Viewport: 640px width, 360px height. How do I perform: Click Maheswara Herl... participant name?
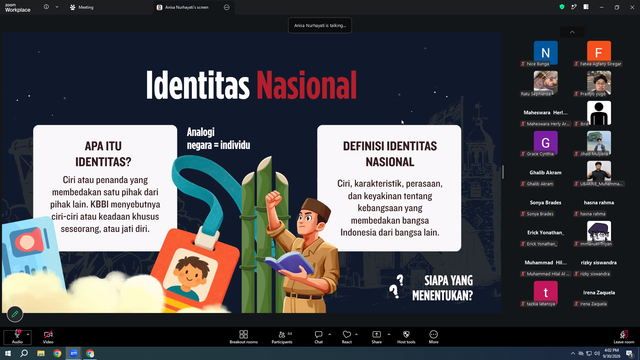545,113
